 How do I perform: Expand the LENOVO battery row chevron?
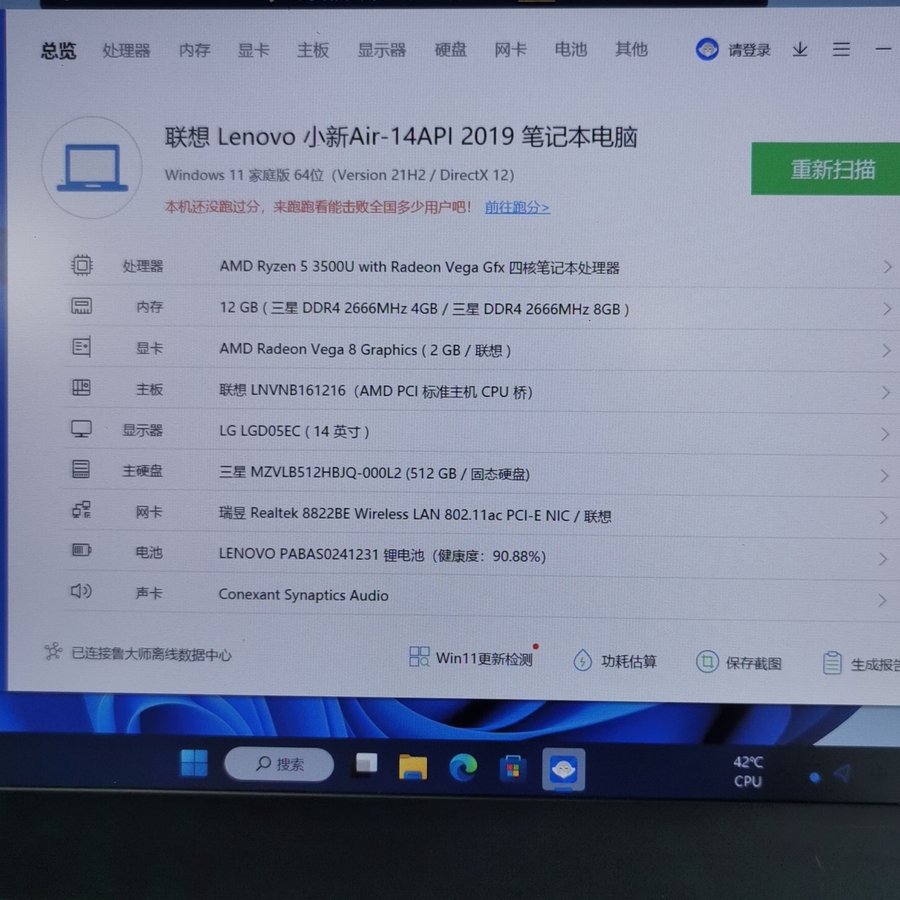883,559
